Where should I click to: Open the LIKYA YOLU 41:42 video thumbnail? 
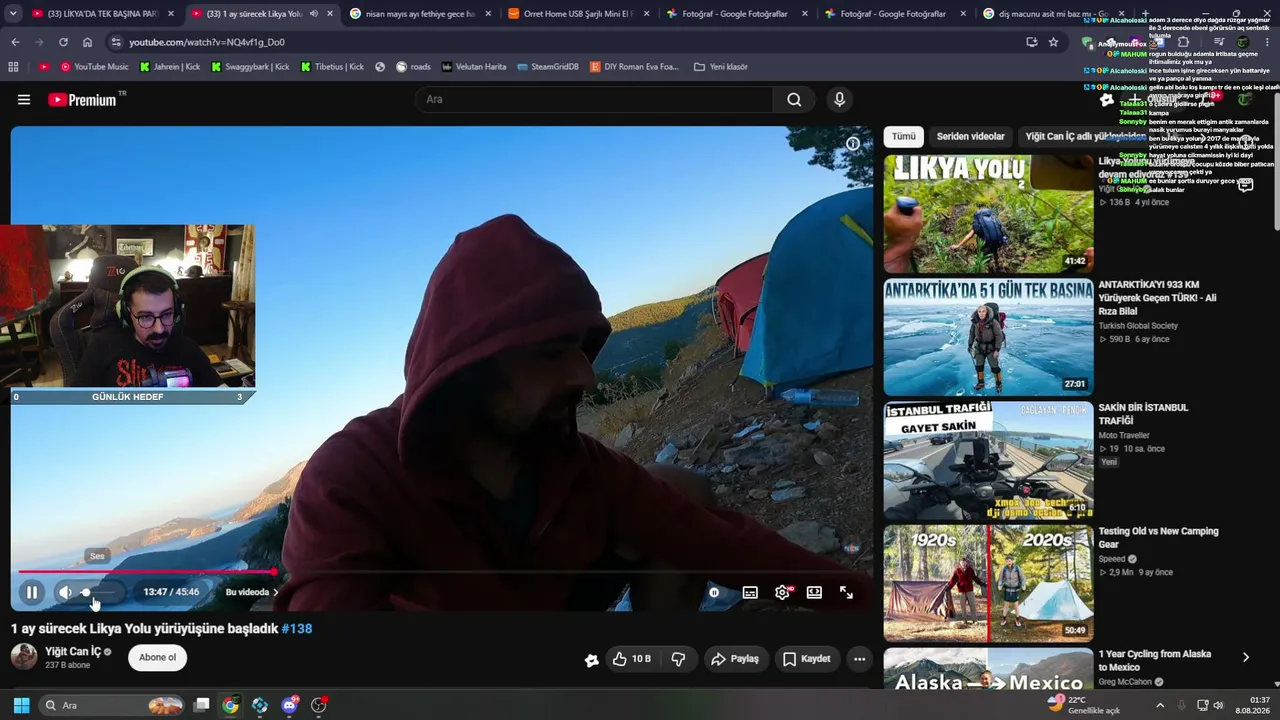tap(988, 213)
